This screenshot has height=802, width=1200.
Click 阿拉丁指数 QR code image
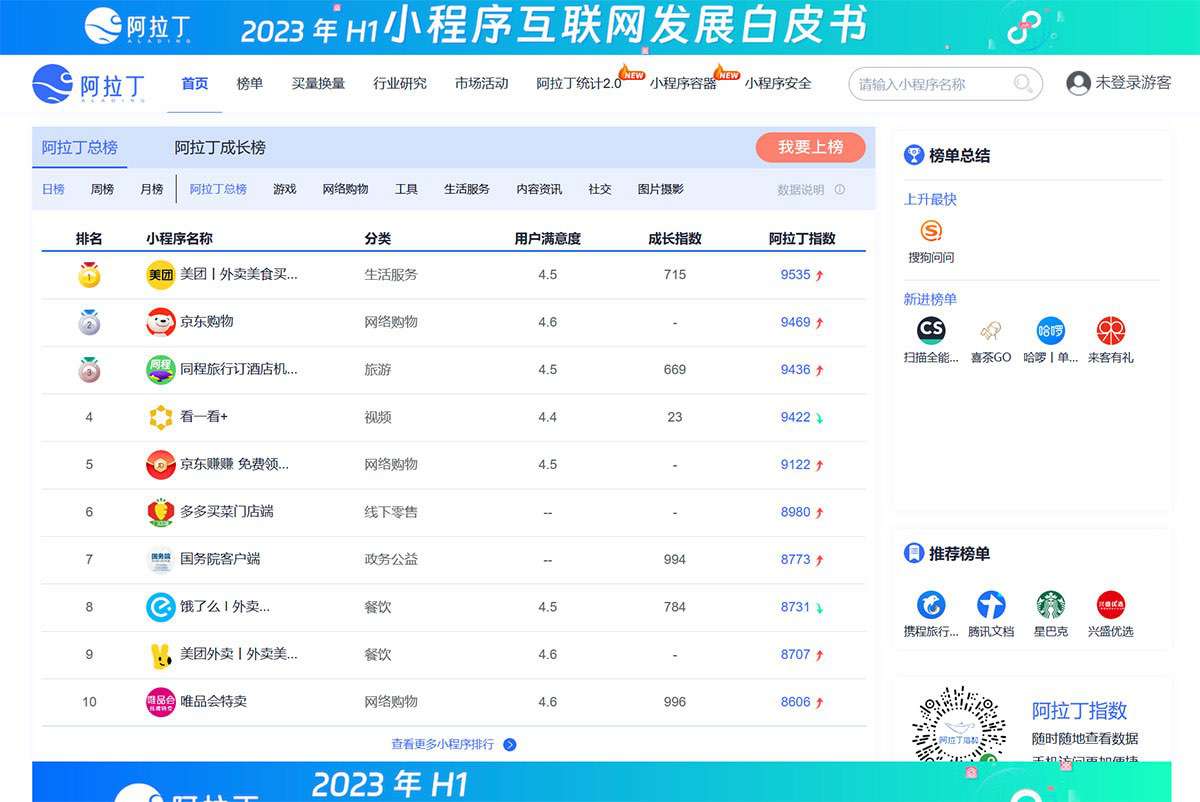coord(959,725)
